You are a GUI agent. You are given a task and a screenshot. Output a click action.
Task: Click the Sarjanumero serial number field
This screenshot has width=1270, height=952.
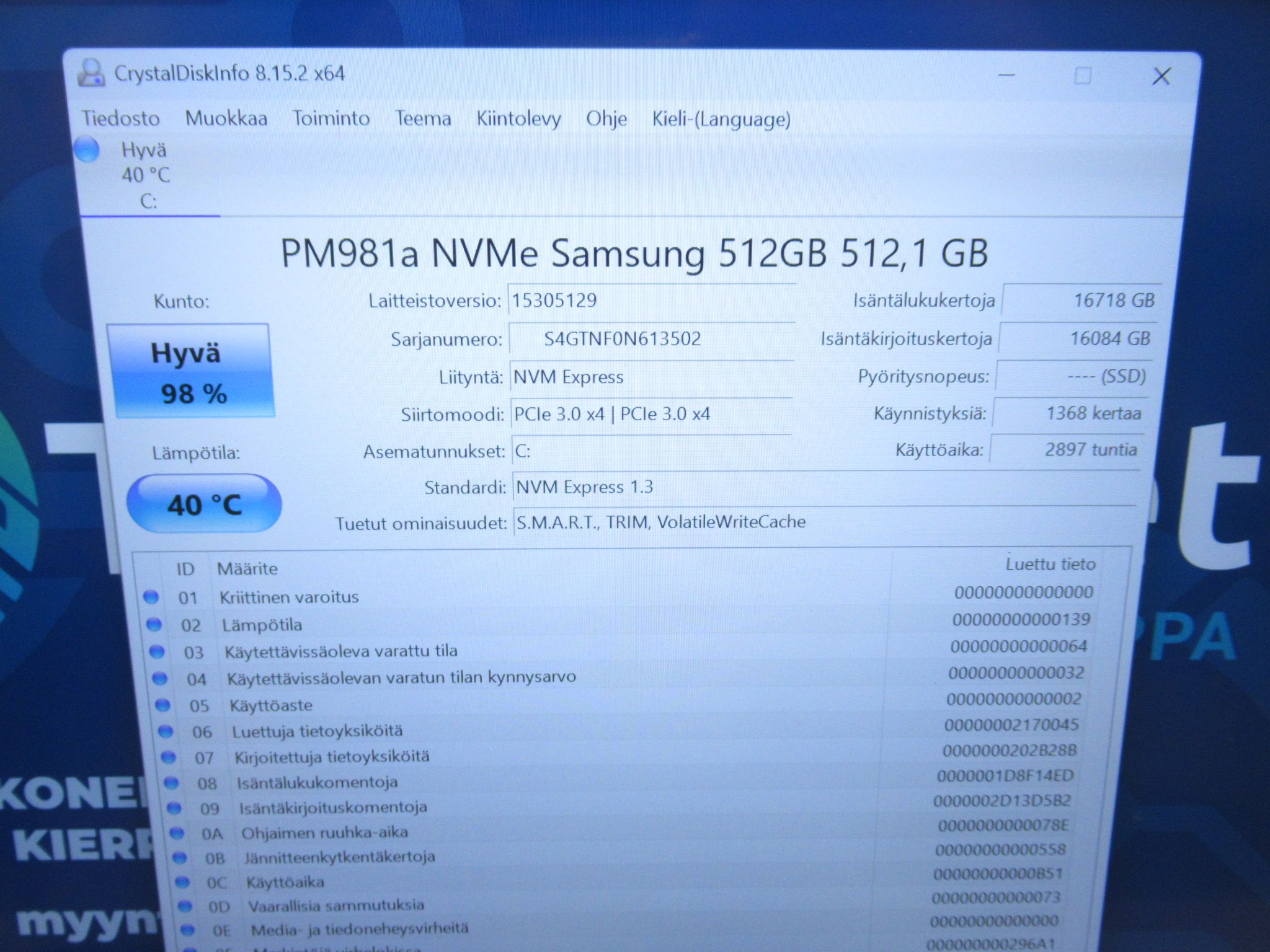point(652,338)
